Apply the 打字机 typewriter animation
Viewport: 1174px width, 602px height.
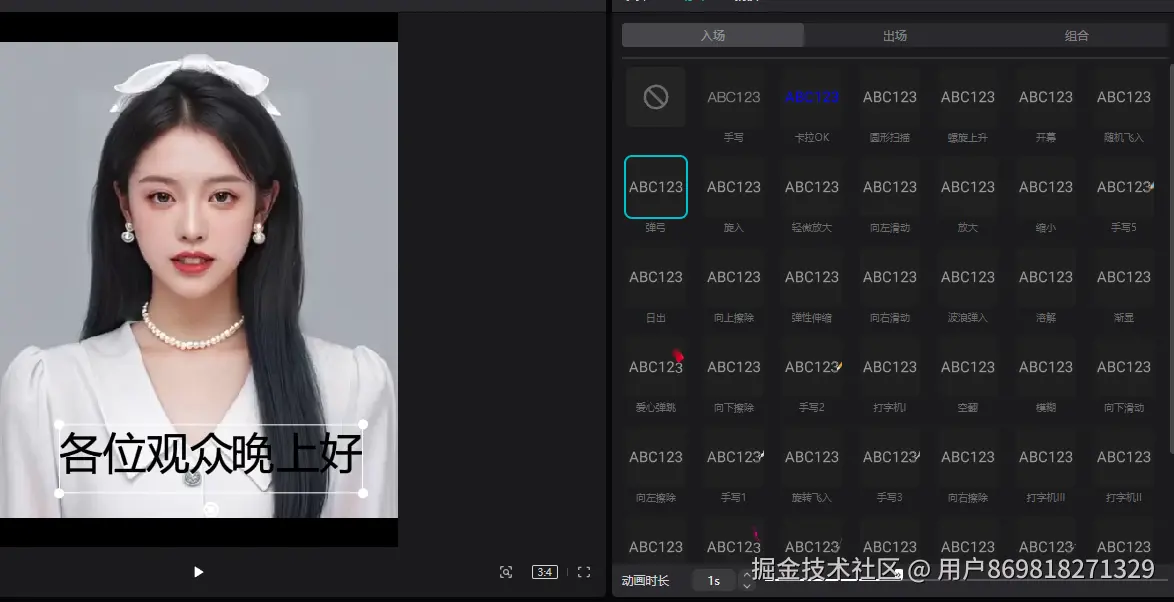889,366
